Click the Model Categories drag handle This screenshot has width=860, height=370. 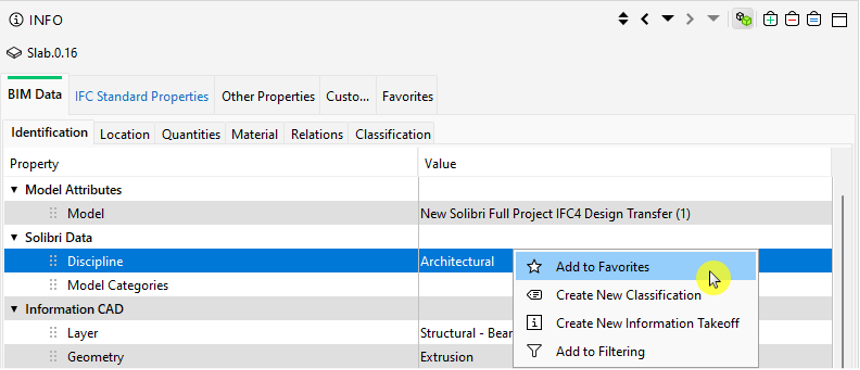pos(53,285)
